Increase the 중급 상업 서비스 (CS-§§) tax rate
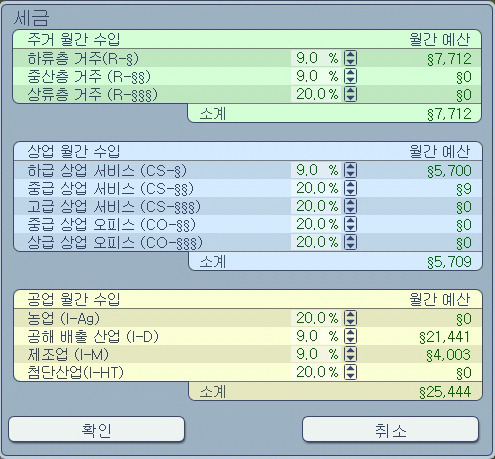The image size is (495, 459). tap(350, 184)
